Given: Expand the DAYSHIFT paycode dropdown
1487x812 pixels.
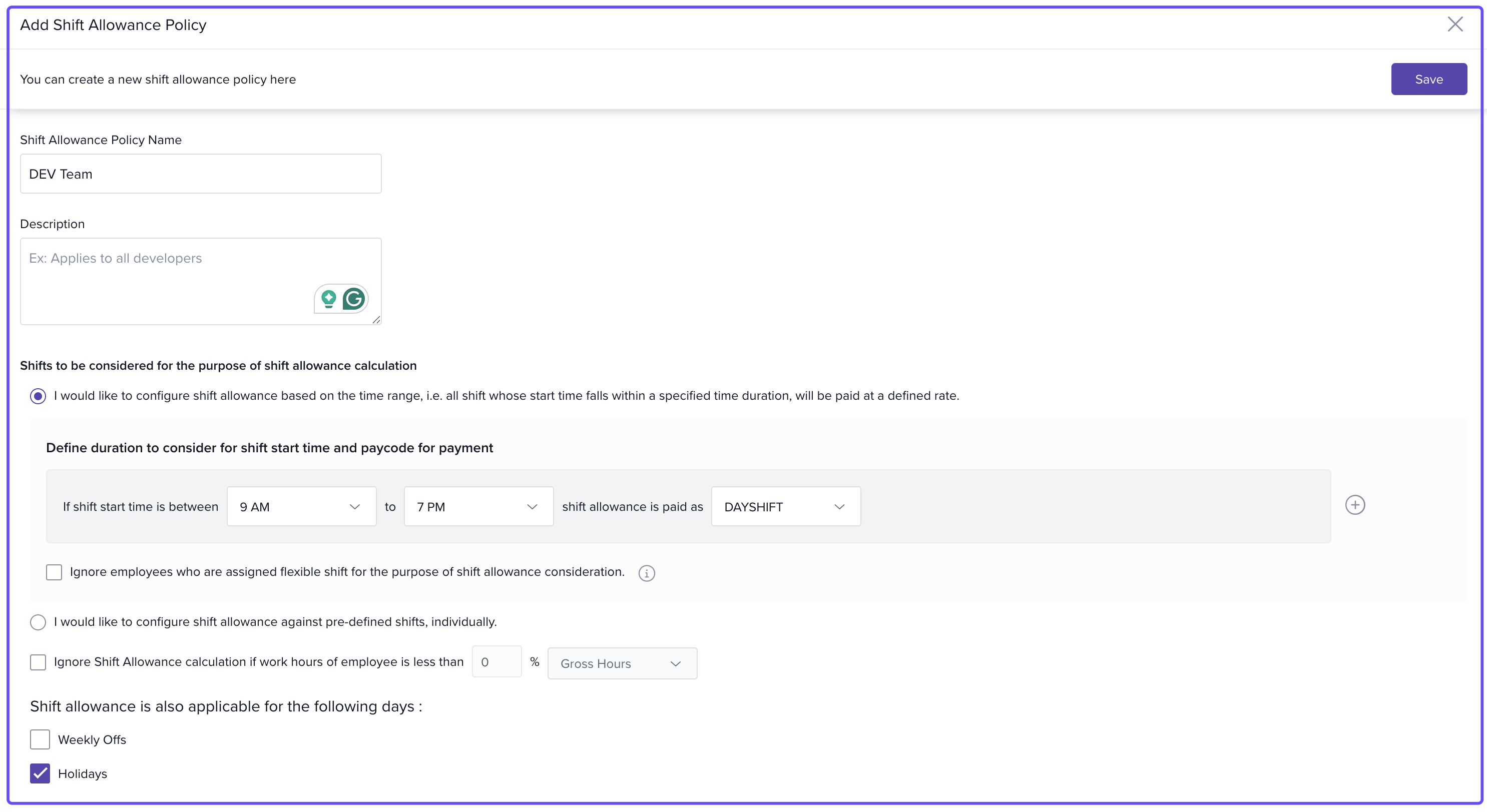Looking at the screenshot, I should [x=785, y=506].
